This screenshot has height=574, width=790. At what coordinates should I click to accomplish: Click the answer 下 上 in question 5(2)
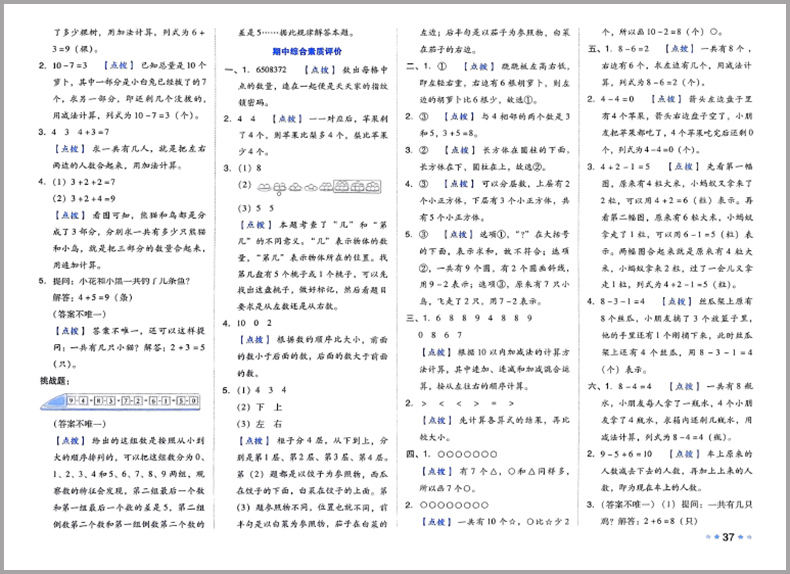[x=262, y=408]
